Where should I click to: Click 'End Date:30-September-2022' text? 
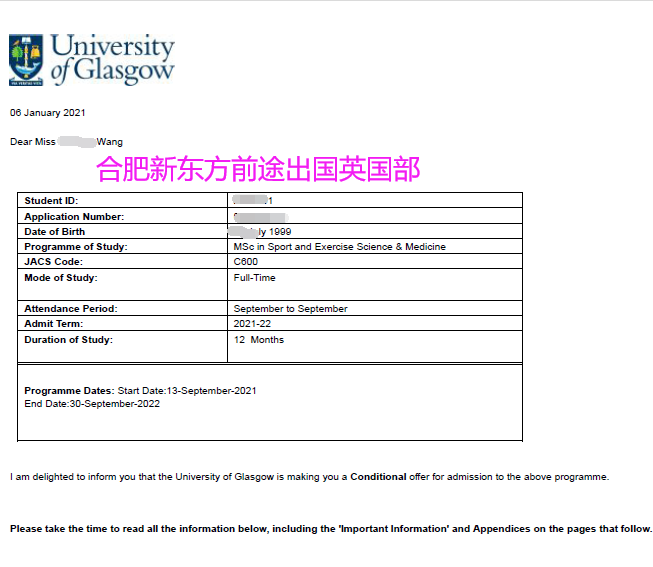coord(92,404)
